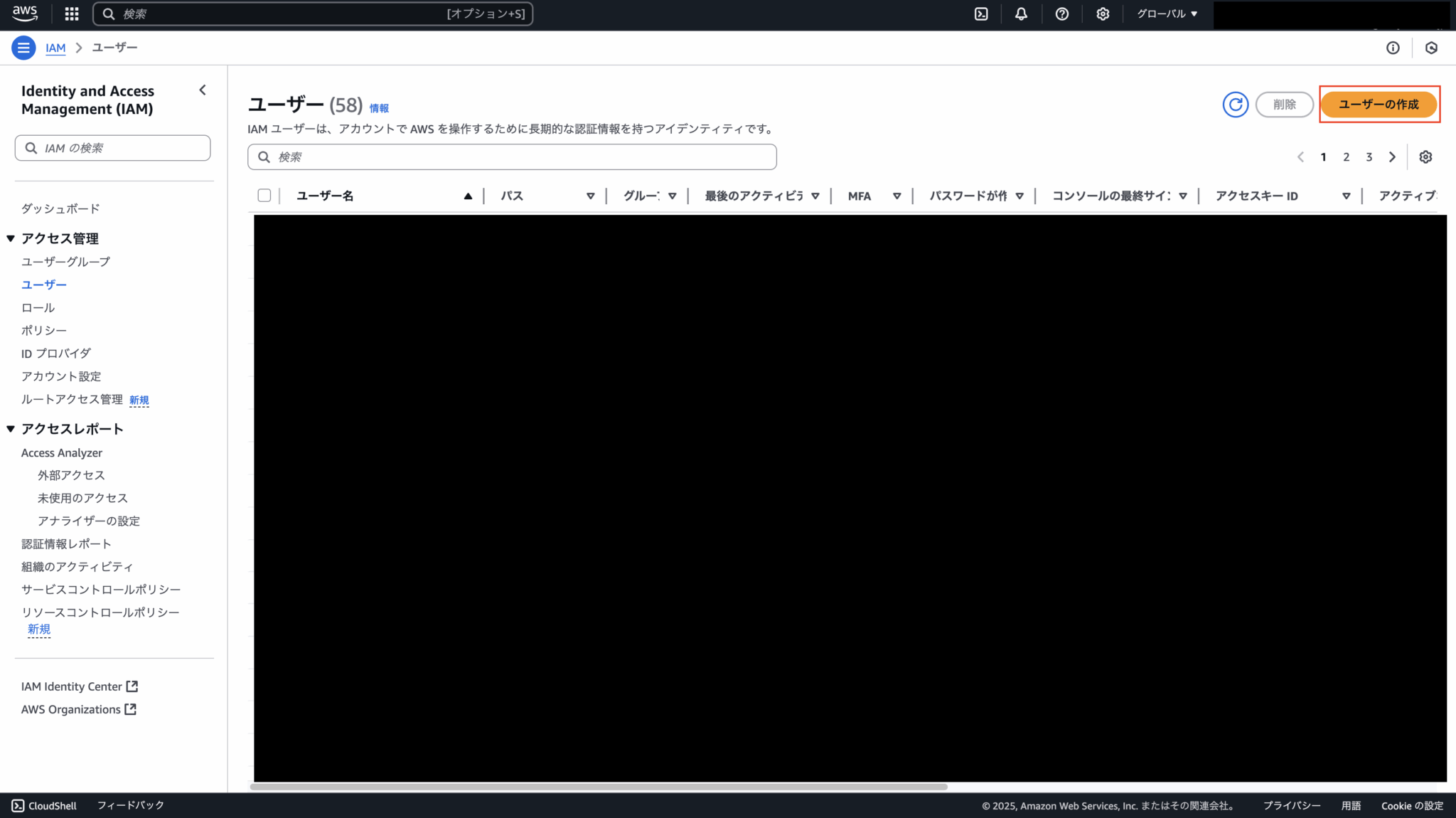Image resolution: width=1456 pixels, height=818 pixels.
Task: Sort by パスワードが作成 column
Action: click(1019, 196)
